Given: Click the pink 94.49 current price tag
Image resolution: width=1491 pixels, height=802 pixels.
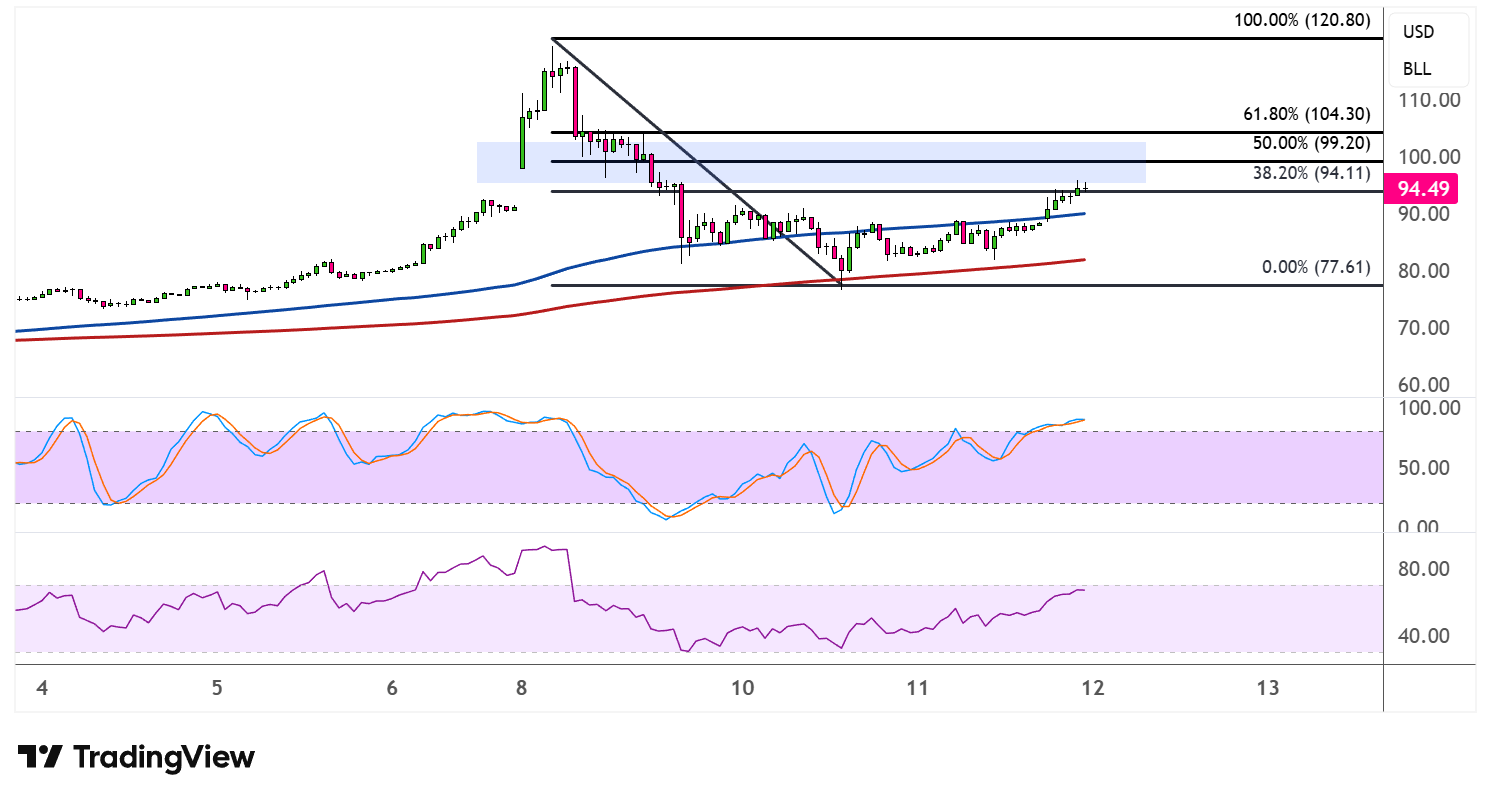Looking at the screenshot, I should coord(1419,188).
